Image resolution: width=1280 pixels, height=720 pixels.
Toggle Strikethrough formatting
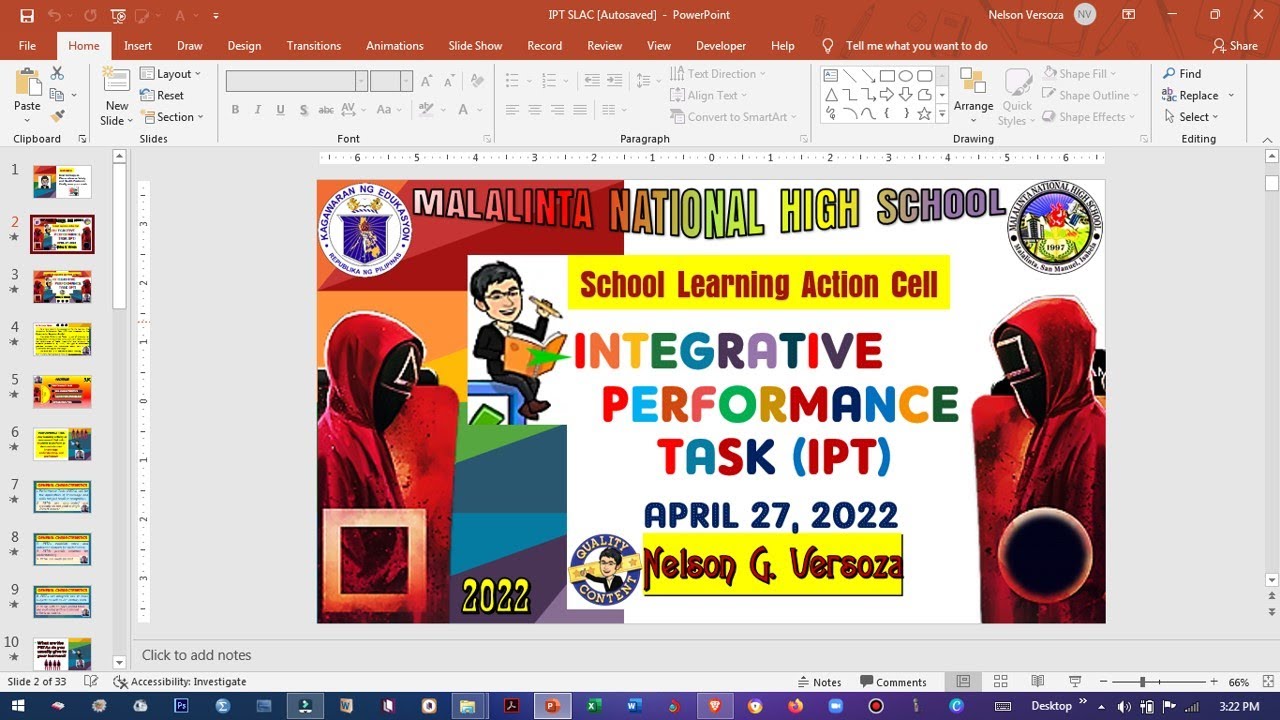[325, 110]
